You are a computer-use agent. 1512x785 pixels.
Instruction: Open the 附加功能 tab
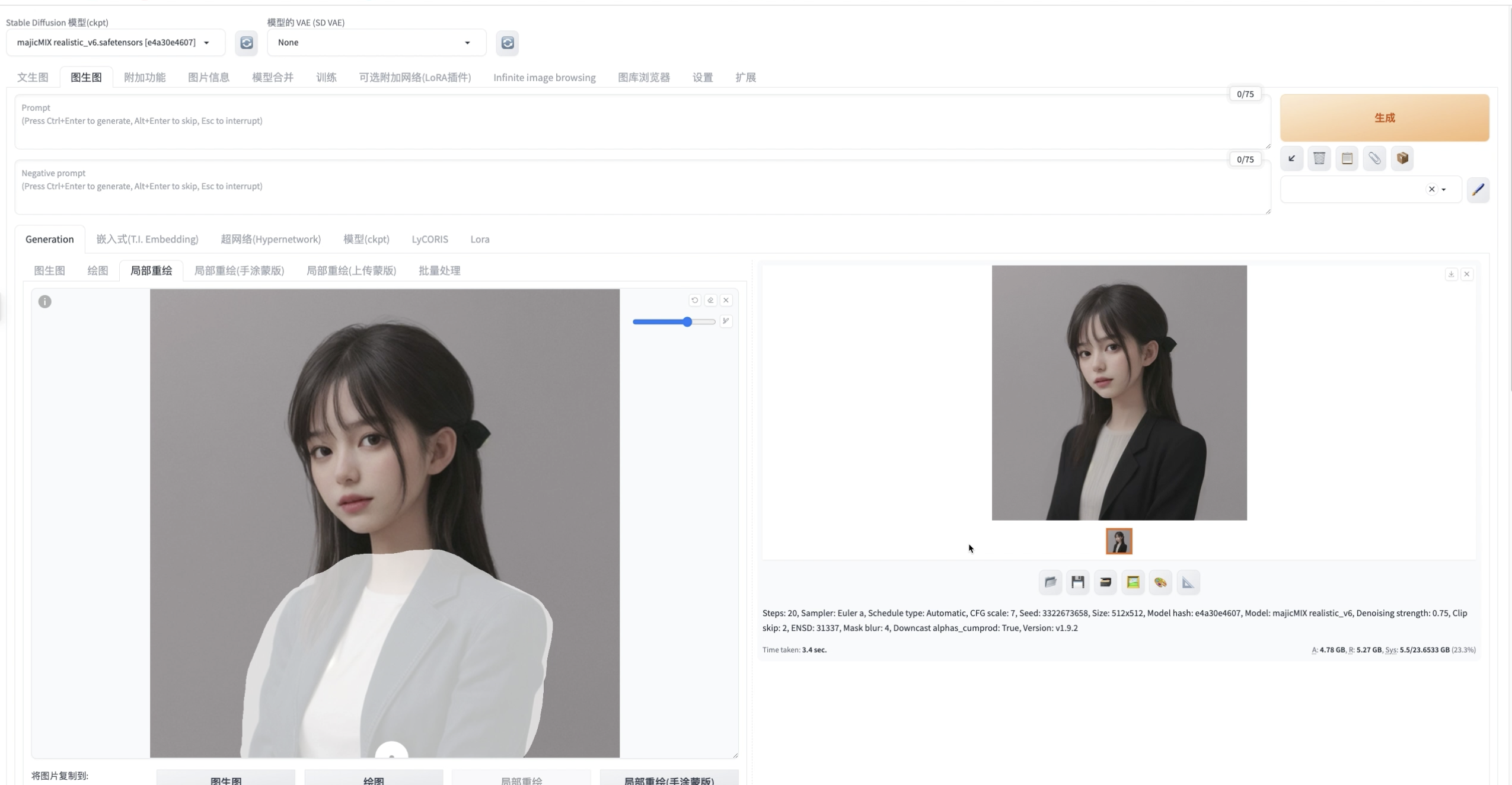click(x=145, y=77)
